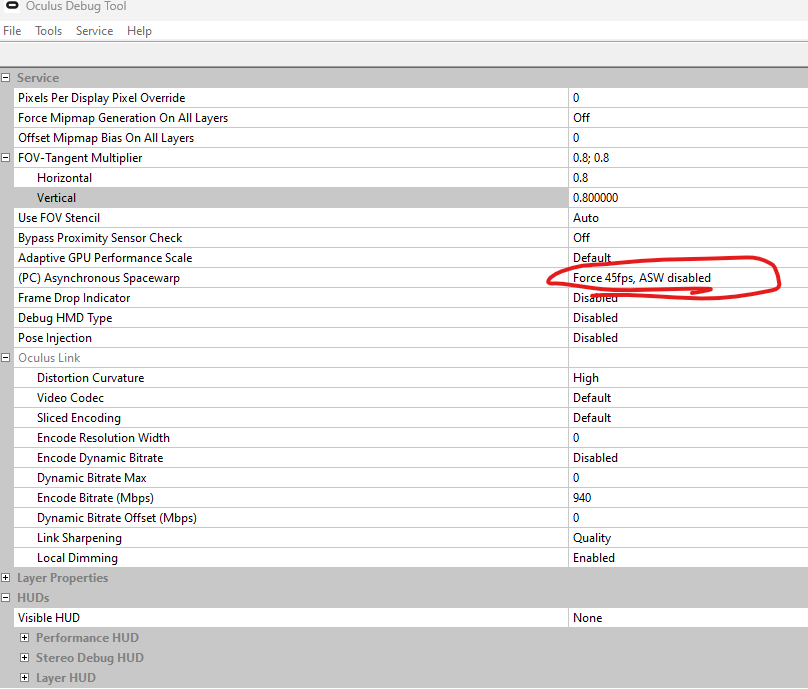Change Adaptive GPU Performance Scale value
Viewport: 808px width, 689px height.
pos(688,258)
